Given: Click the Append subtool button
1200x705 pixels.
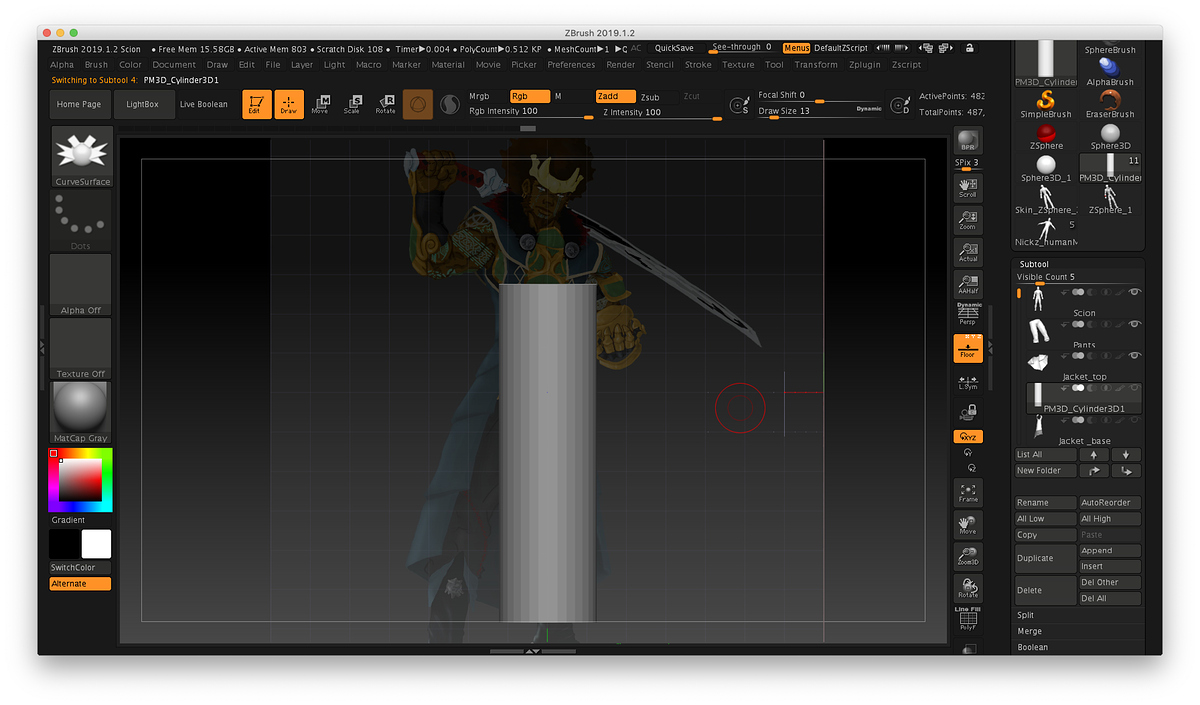Looking at the screenshot, I should [1110, 550].
